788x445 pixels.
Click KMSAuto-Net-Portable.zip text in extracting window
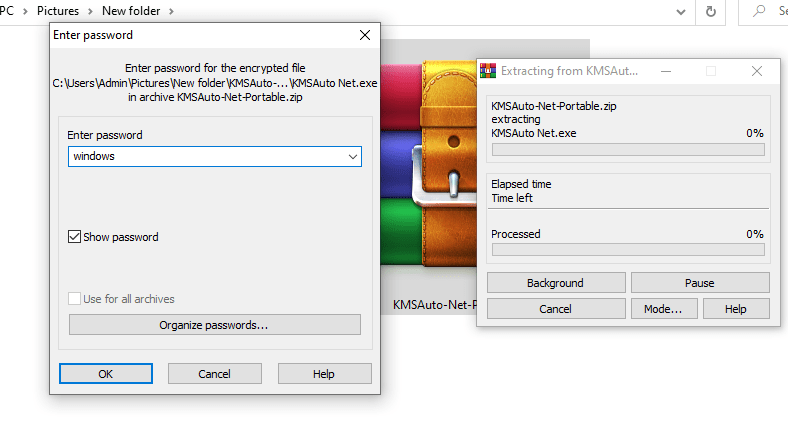click(x=554, y=106)
